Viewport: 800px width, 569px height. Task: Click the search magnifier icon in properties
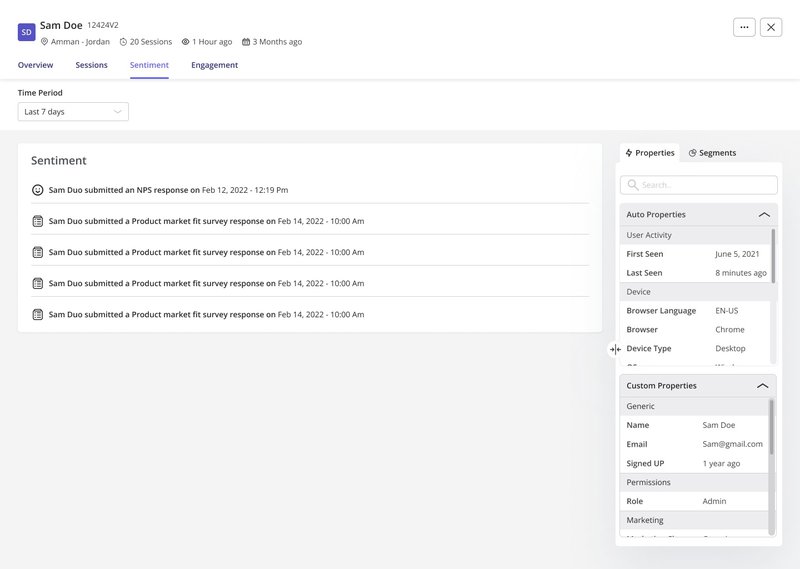pyautogui.click(x=633, y=185)
